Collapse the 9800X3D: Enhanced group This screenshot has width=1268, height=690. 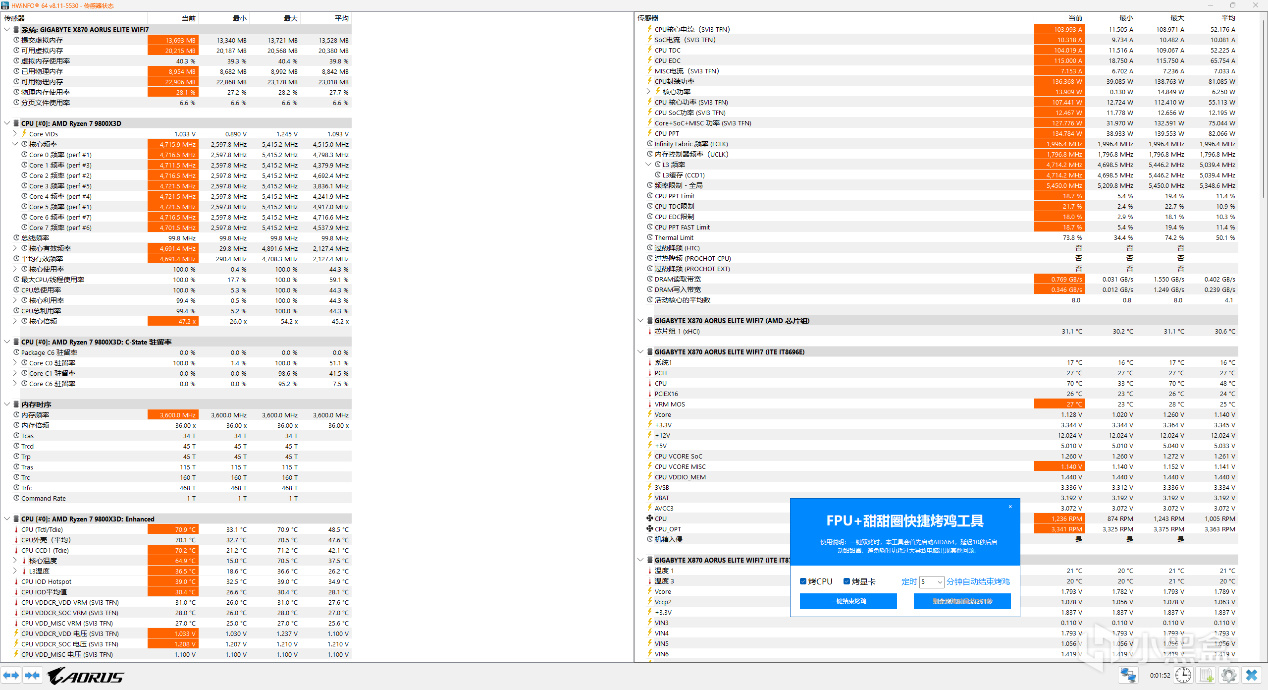[x=6, y=519]
